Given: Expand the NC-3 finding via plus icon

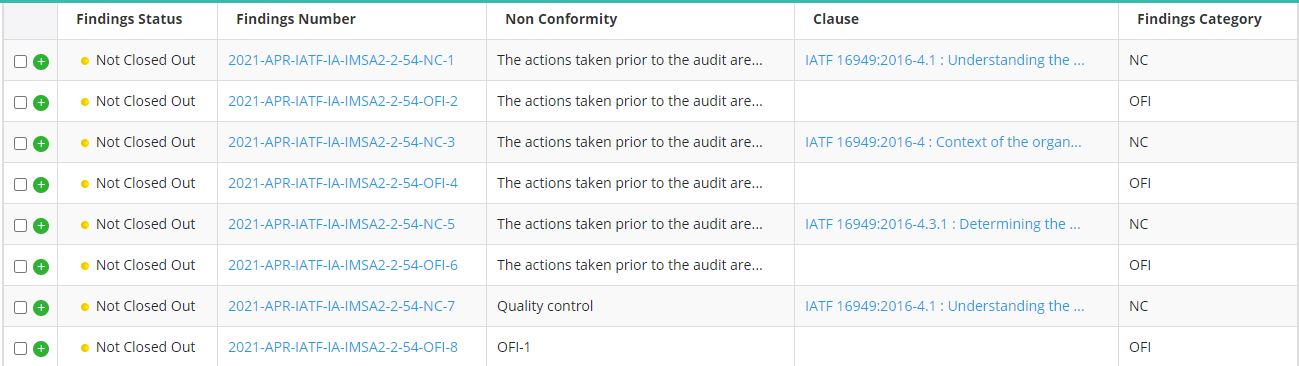Looking at the screenshot, I should pos(41,143).
